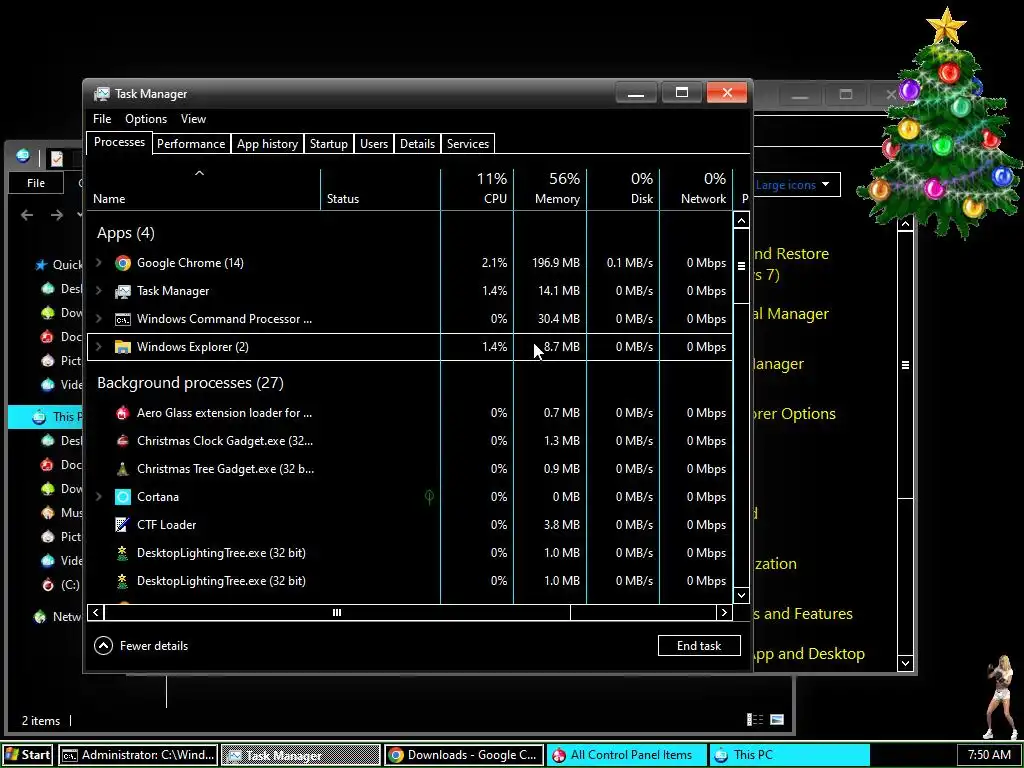The width and height of the screenshot is (1024, 768).
Task: Switch to the Startup tab
Action: click(328, 144)
